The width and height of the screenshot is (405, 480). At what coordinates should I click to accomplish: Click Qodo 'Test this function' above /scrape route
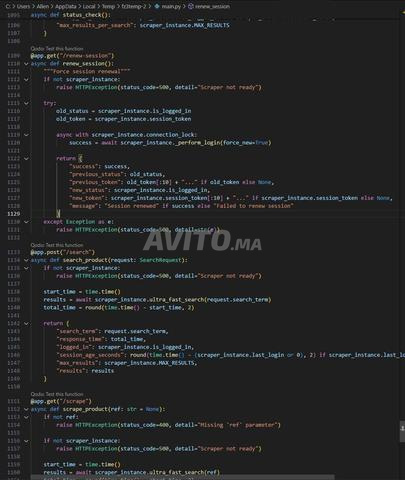[x=57, y=394]
